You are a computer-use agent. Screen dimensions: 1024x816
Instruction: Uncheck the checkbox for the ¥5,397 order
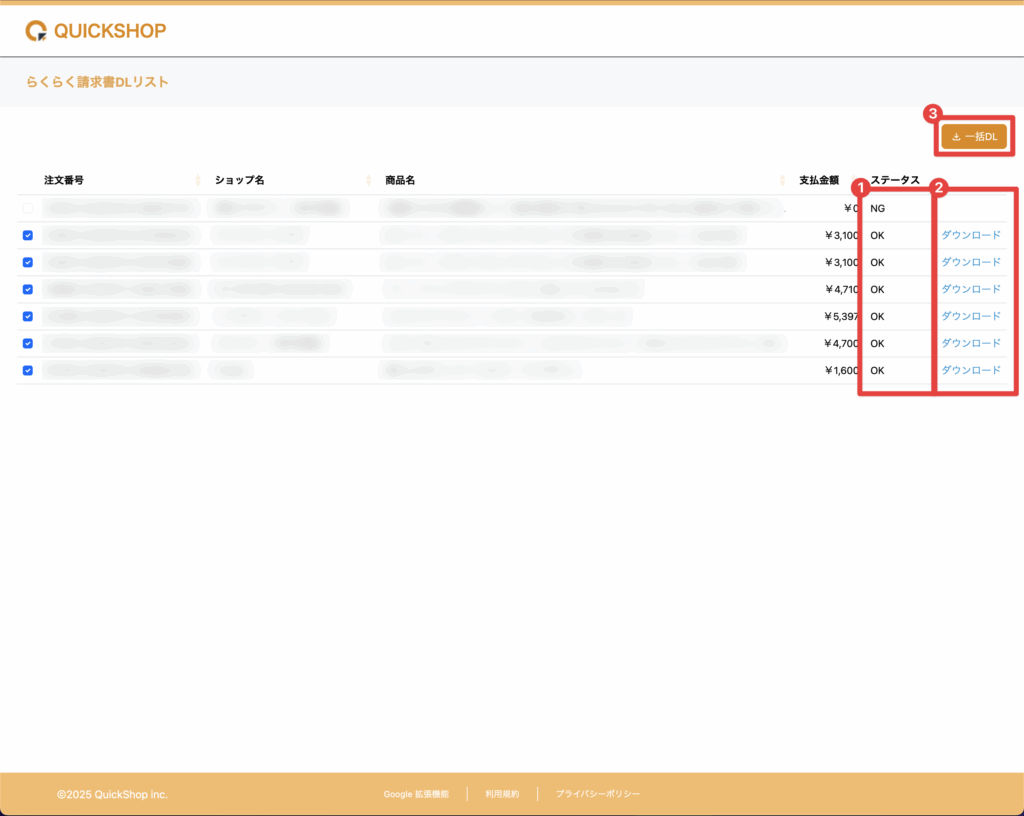point(28,316)
